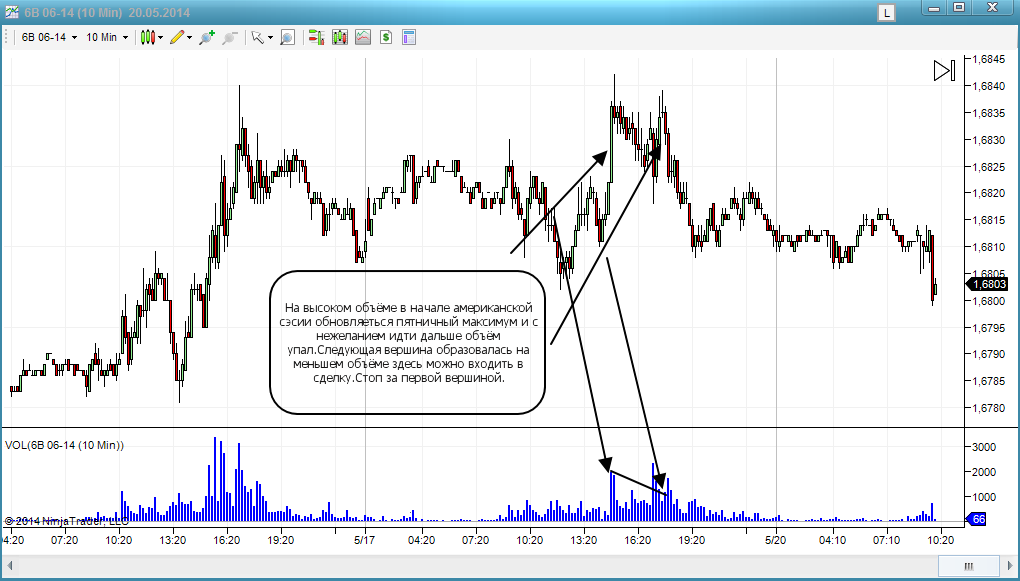The height and width of the screenshot is (581, 1020).
Task: Click the L link button in title bar
Action: 886,12
